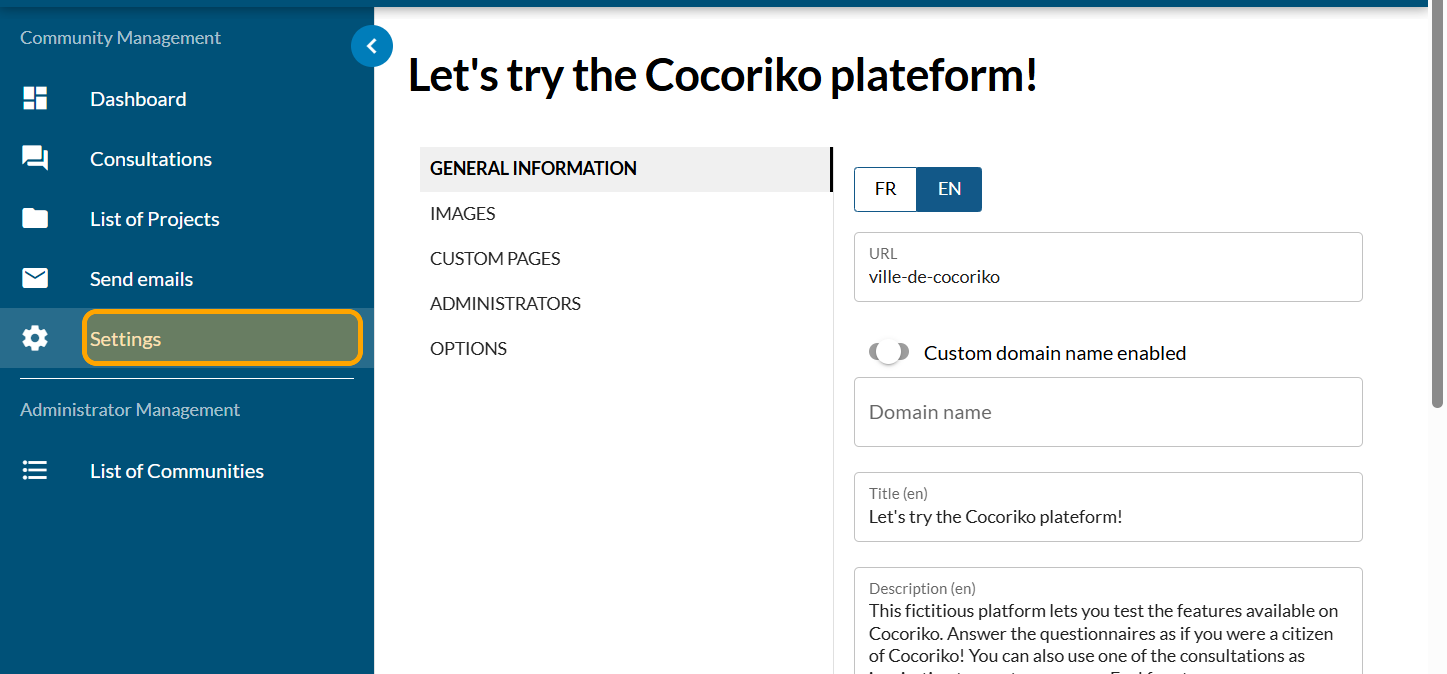Go to the Administrators tab
This screenshot has height=674, width=1447.
tap(505, 303)
